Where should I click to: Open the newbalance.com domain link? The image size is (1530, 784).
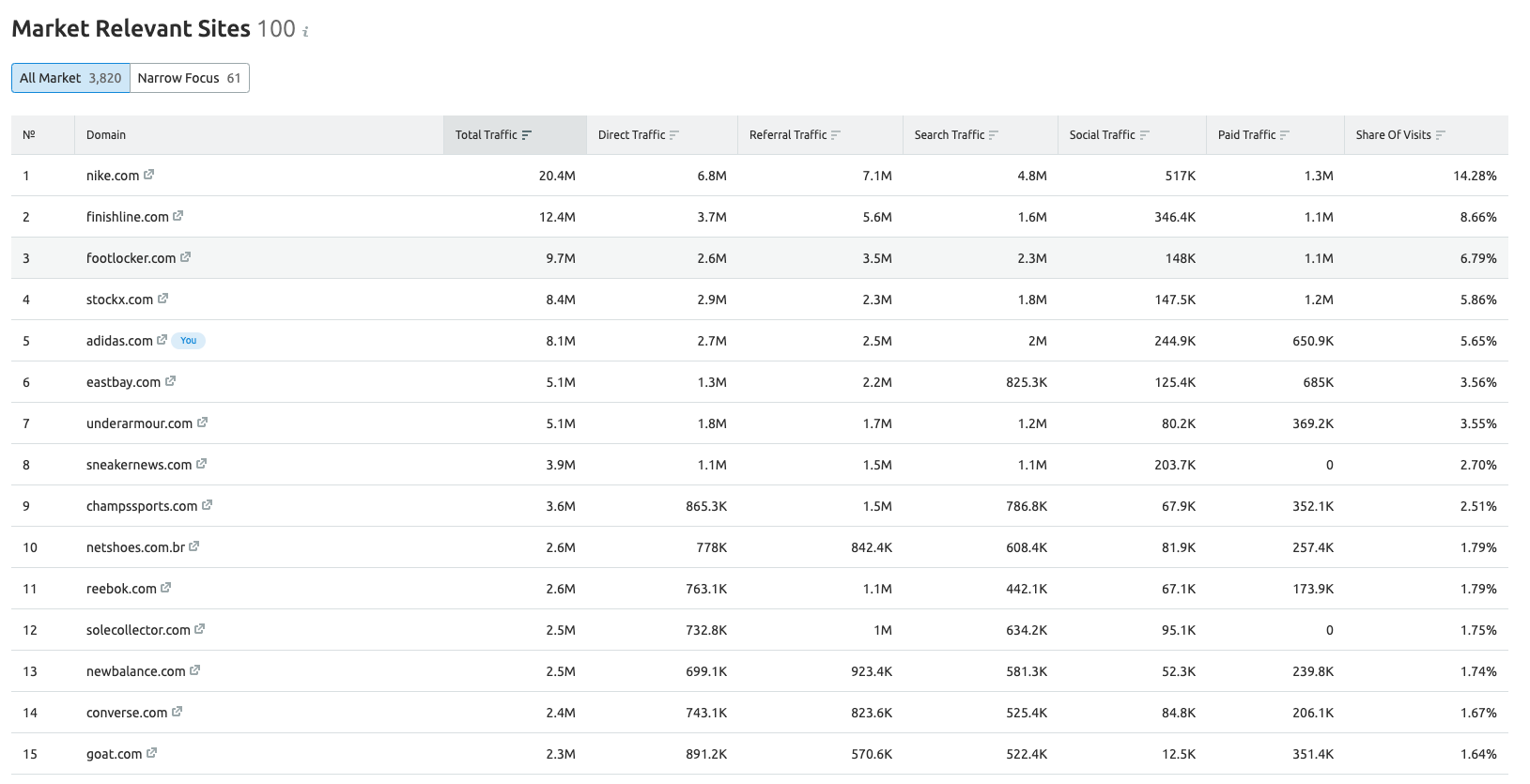pos(136,671)
